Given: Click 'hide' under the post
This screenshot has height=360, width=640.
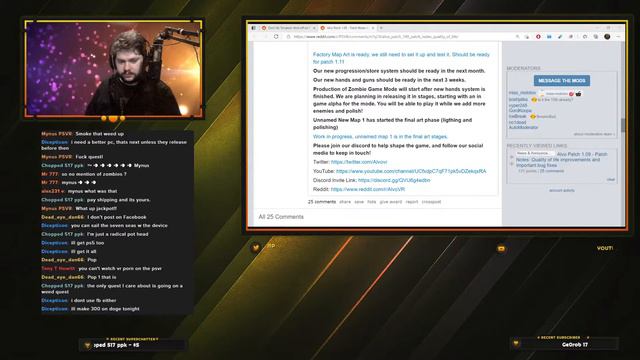Looking at the screenshot, I should (x=371, y=202).
